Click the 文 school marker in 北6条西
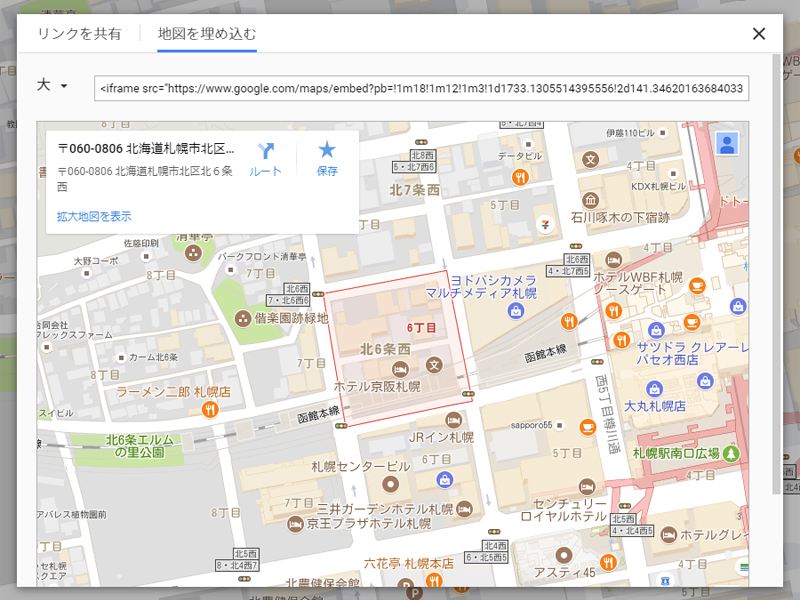Screen dimensions: 800x600 (434, 365)
